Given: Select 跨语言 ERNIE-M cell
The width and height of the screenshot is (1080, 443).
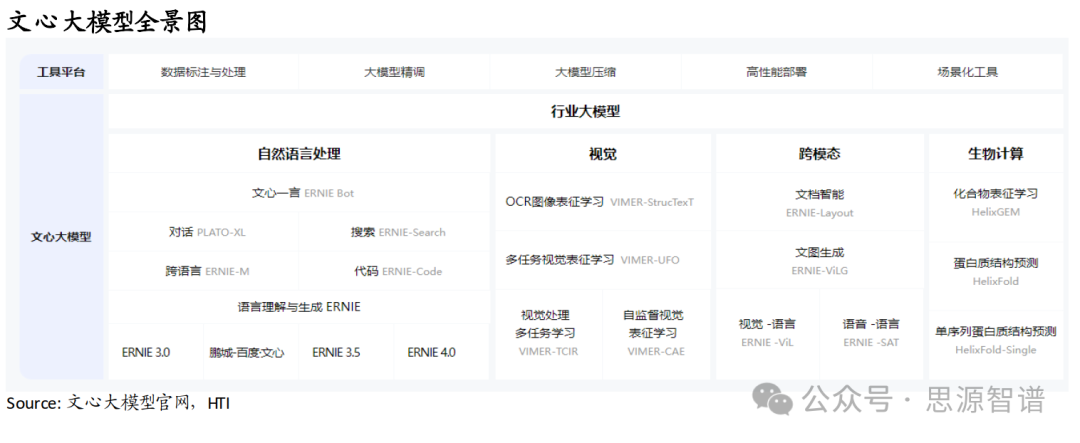Looking at the screenshot, I should tap(203, 271).
